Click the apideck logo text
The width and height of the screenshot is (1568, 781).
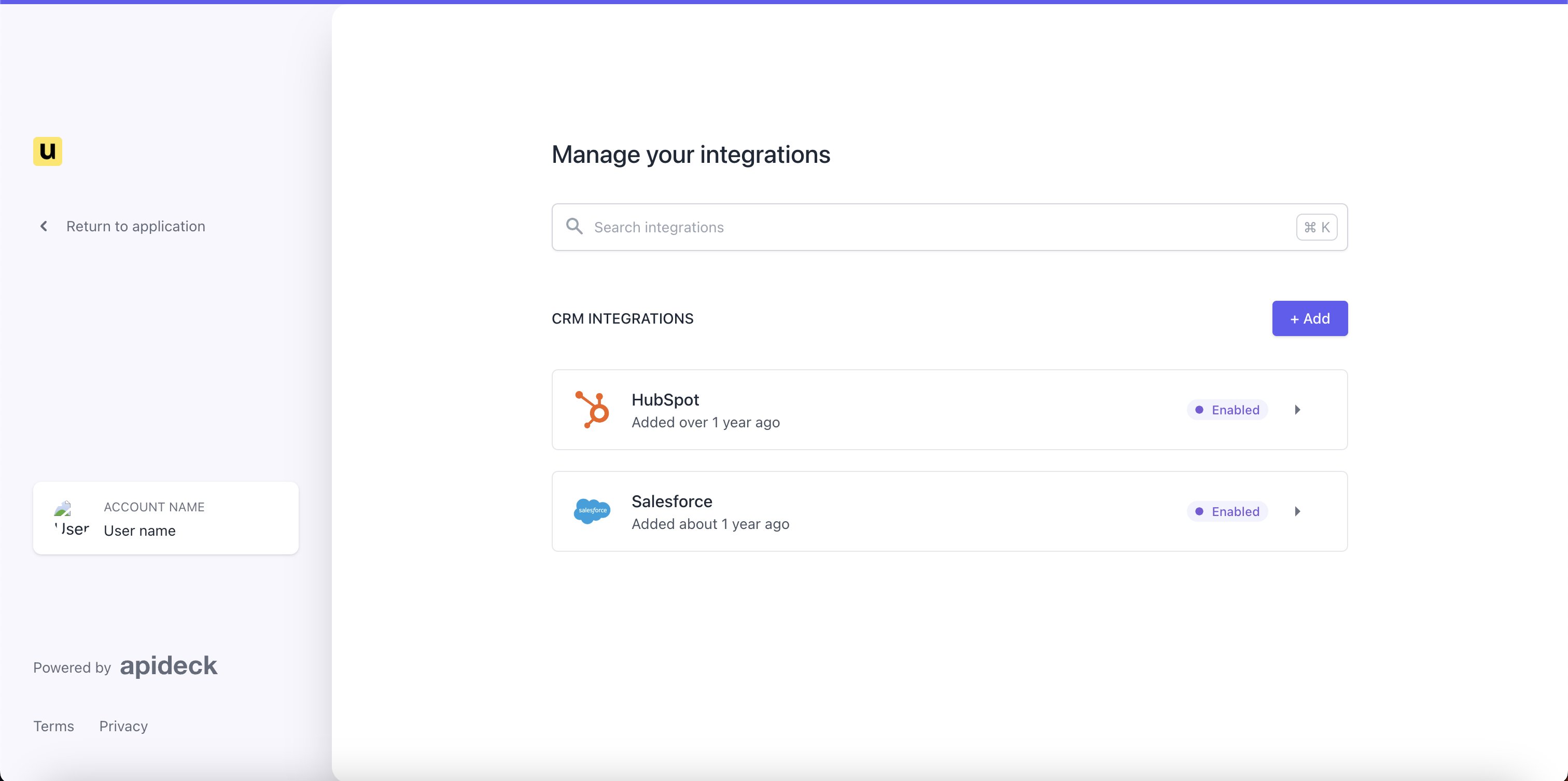pos(168,665)
